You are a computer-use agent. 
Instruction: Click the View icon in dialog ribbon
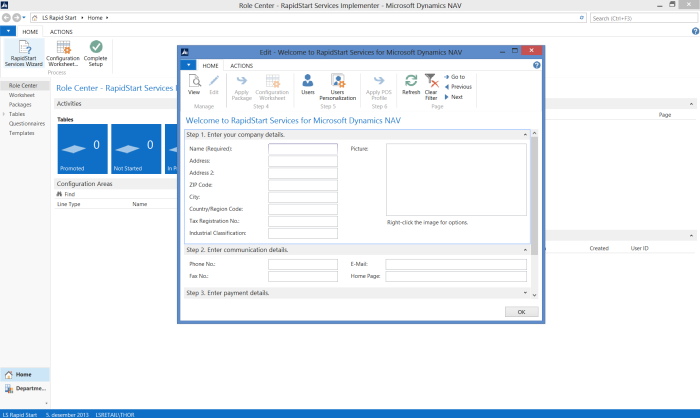(194, 85)
